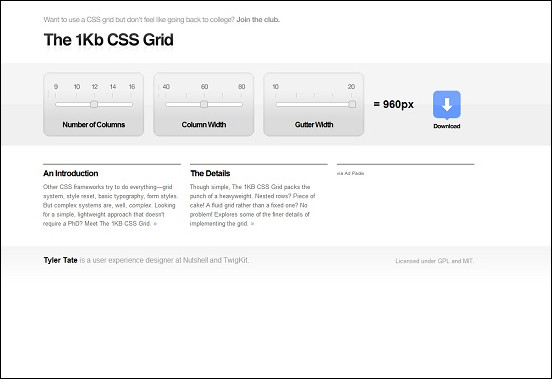Click 'Licensed under GPL and MIT.' text
The height and width of the screenshot is (379, 552).
434,261
